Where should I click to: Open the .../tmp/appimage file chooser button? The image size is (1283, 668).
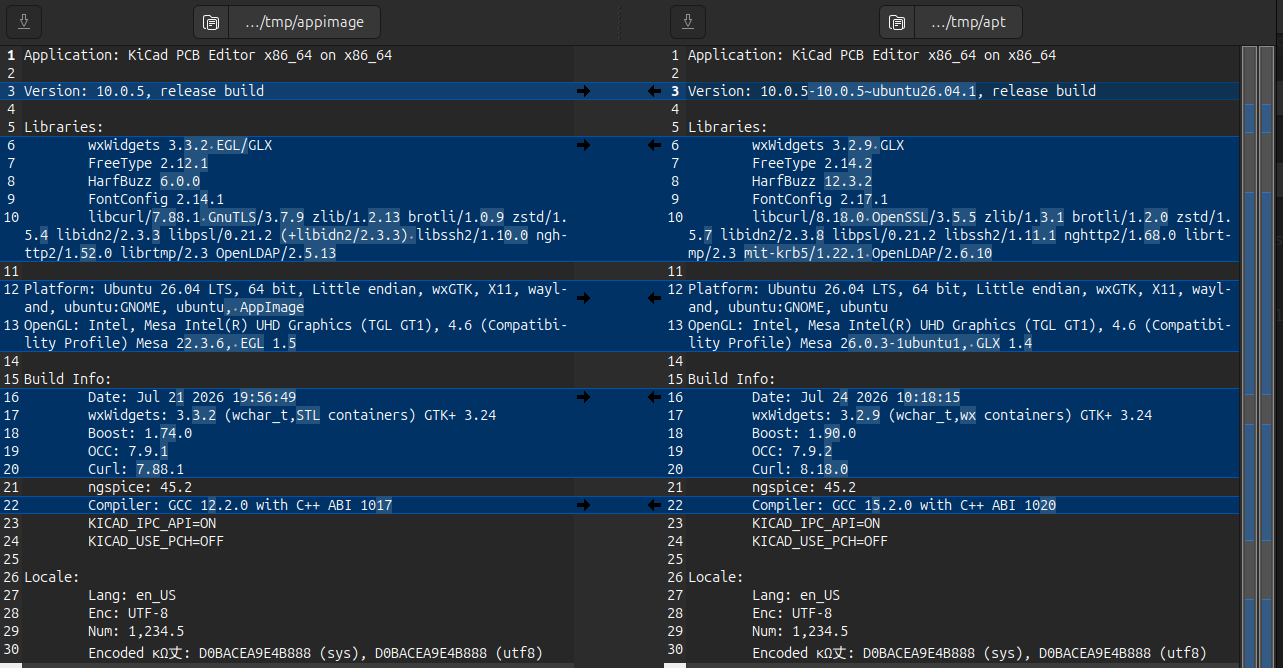click(287, 22)
